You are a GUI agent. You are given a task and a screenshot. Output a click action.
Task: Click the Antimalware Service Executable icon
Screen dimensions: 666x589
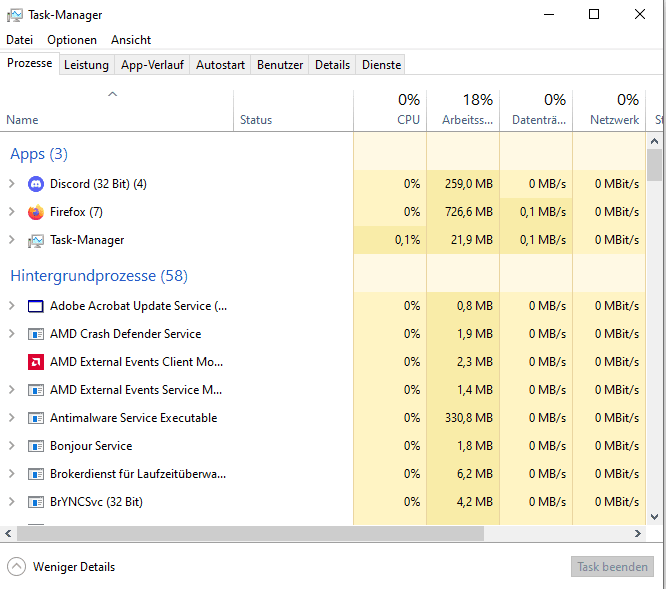pos(36,418)
